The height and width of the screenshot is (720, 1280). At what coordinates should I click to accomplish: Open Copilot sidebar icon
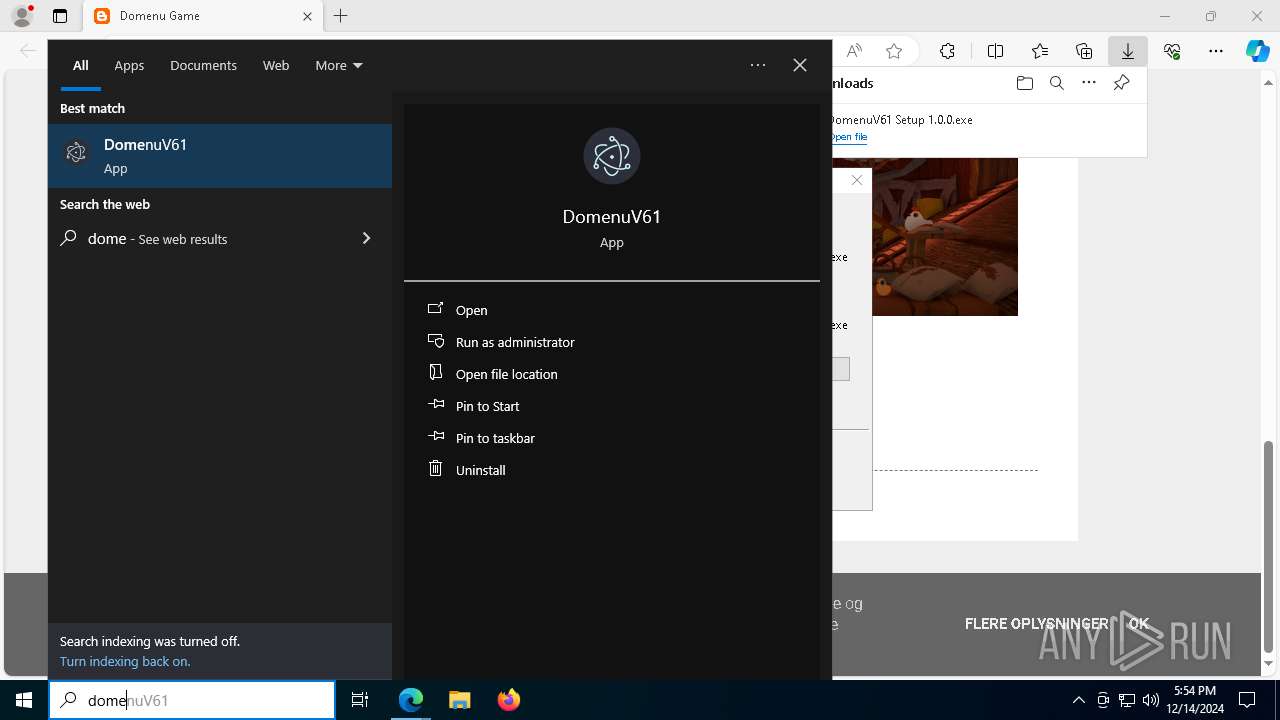tap(1257, 51)
